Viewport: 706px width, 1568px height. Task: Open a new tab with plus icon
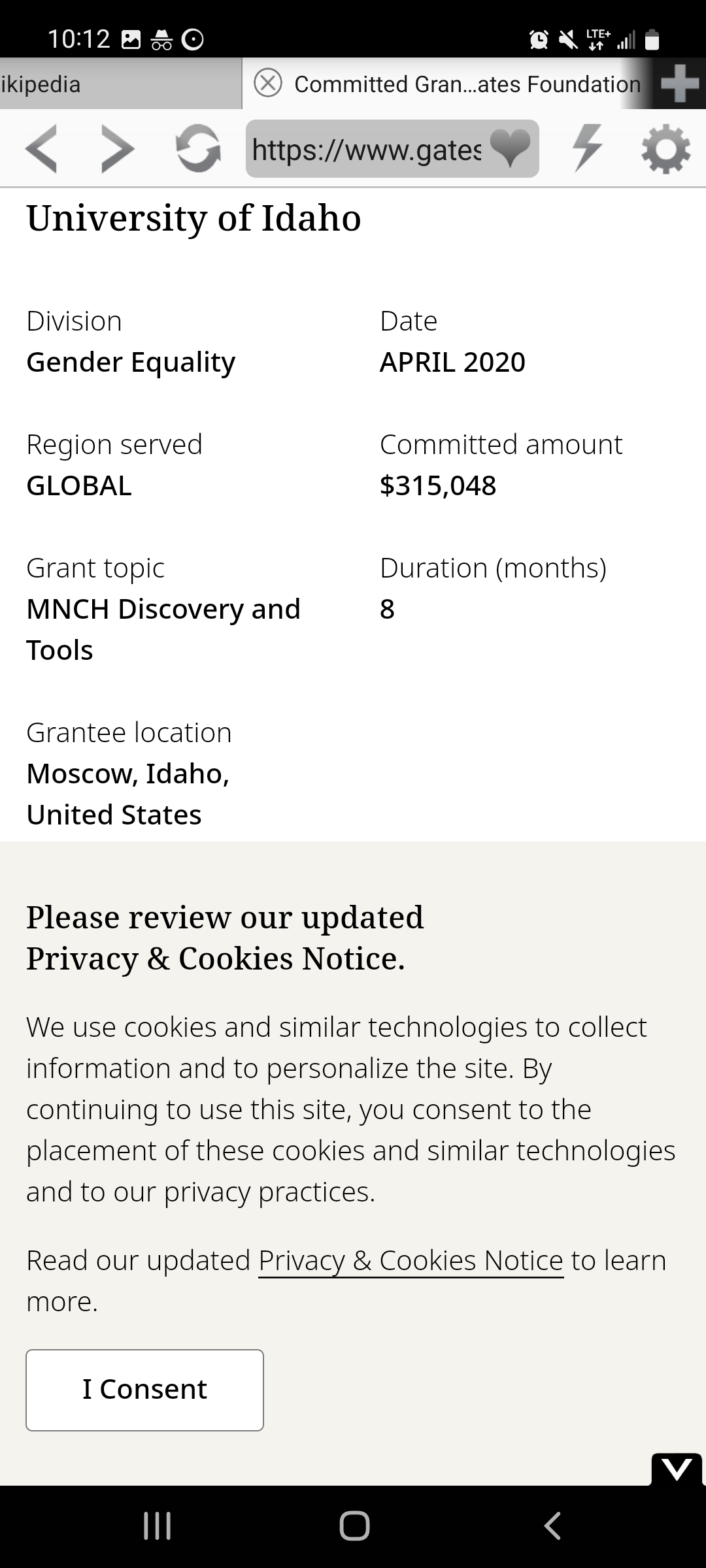tap(680, 84)
